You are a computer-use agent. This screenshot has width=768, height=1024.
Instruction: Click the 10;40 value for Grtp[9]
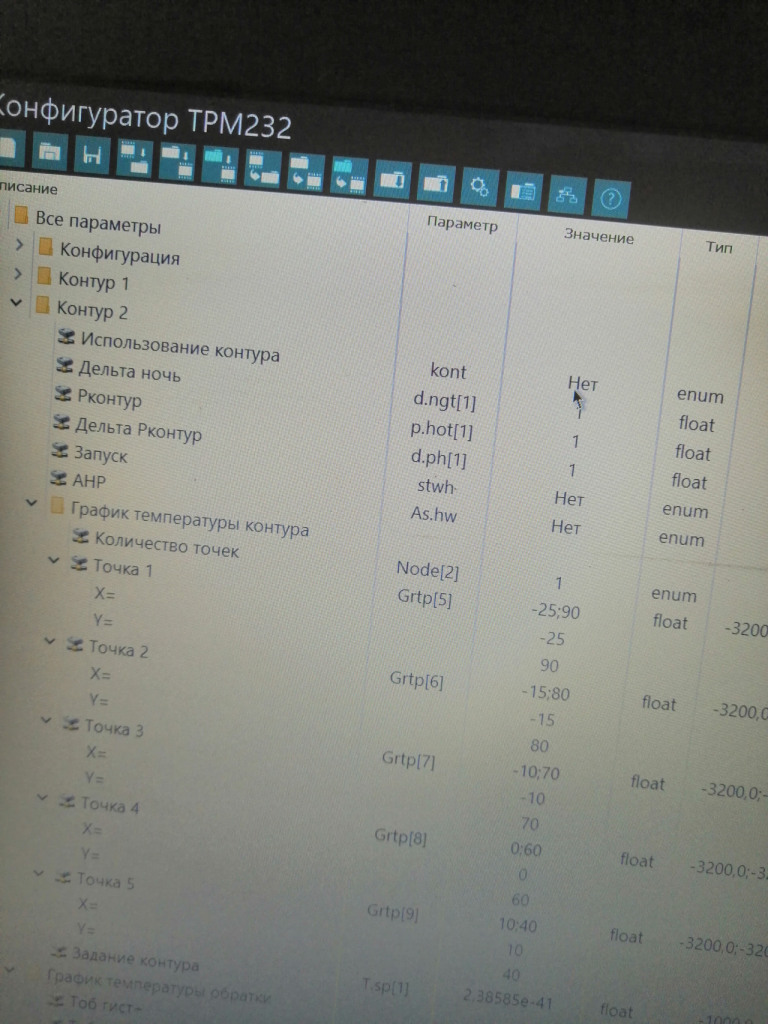coord(518,925)
